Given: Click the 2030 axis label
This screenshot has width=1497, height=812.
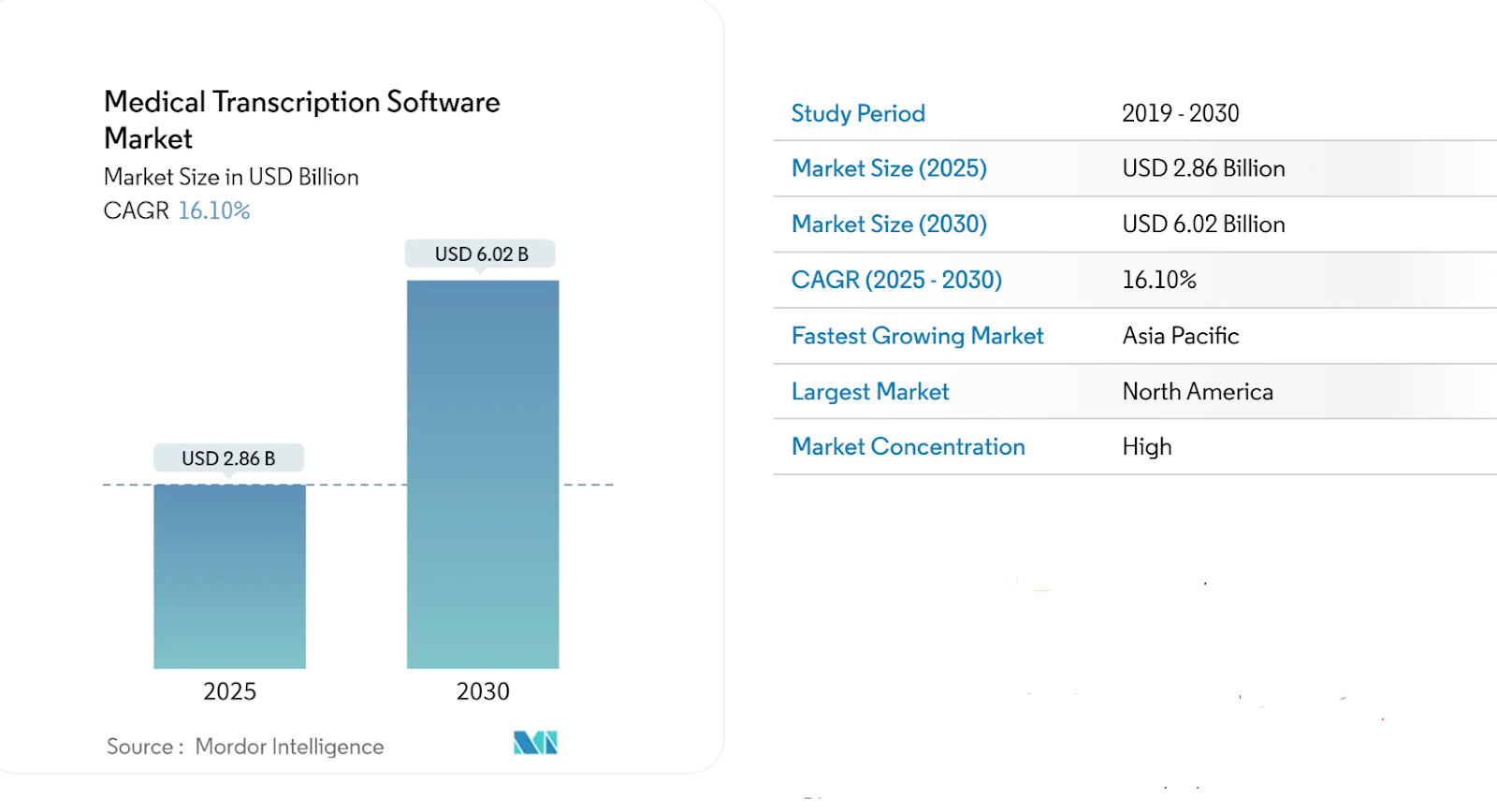Looking at the screenshot, I should point(483,691).
